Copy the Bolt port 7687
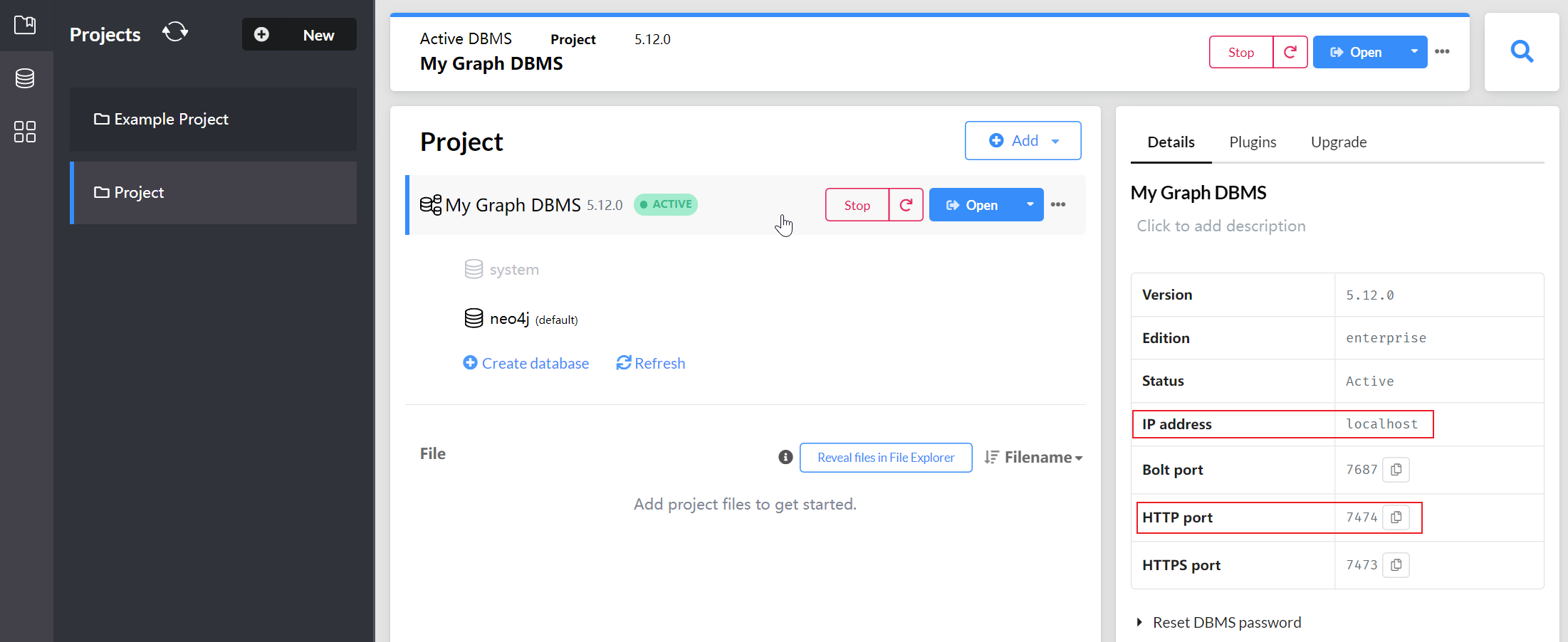The width and height of the screenshot is (1568, 642). (x=1396, y=470)
